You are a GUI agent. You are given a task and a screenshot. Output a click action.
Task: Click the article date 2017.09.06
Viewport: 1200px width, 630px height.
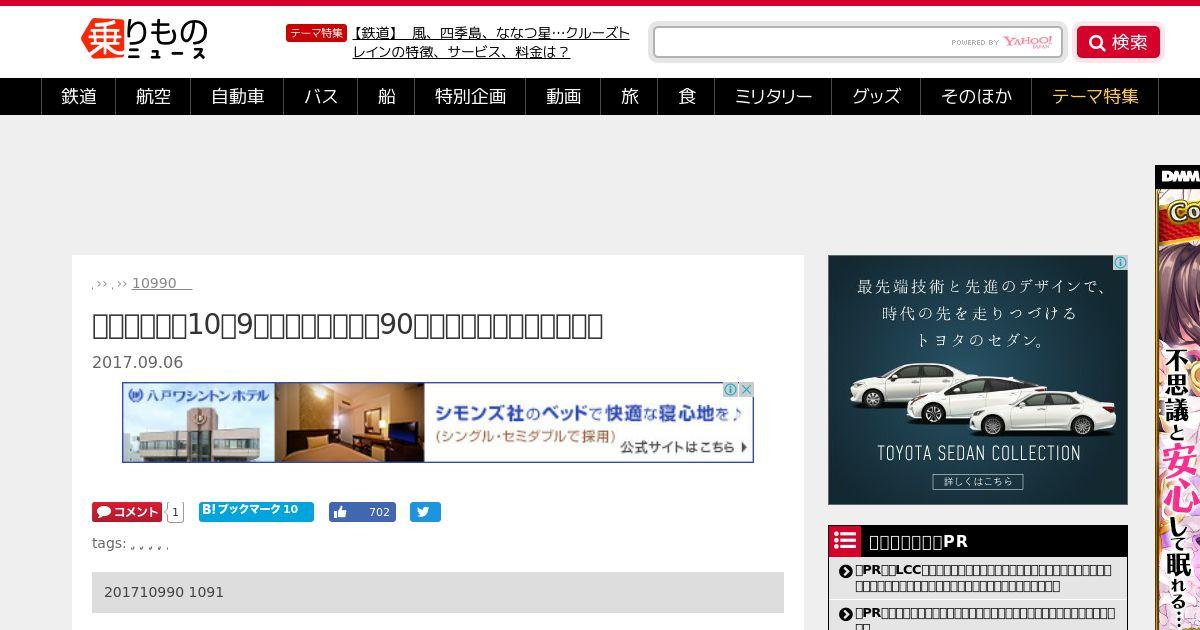(138, 362)
